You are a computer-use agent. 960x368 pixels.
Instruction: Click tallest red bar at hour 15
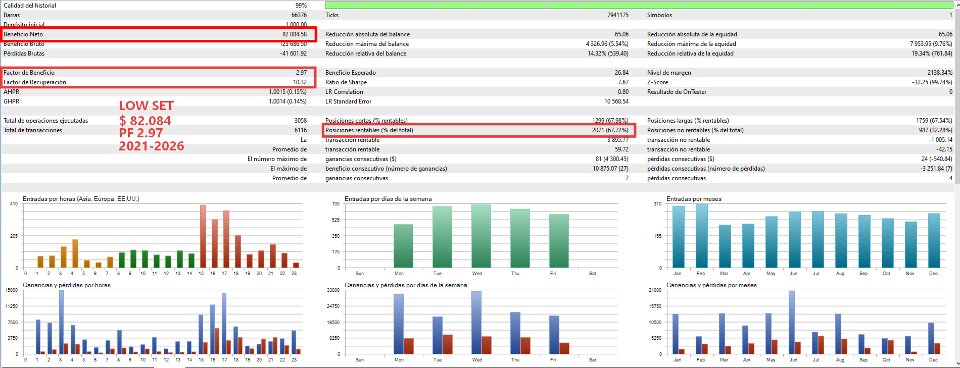(x=203, y=236)
